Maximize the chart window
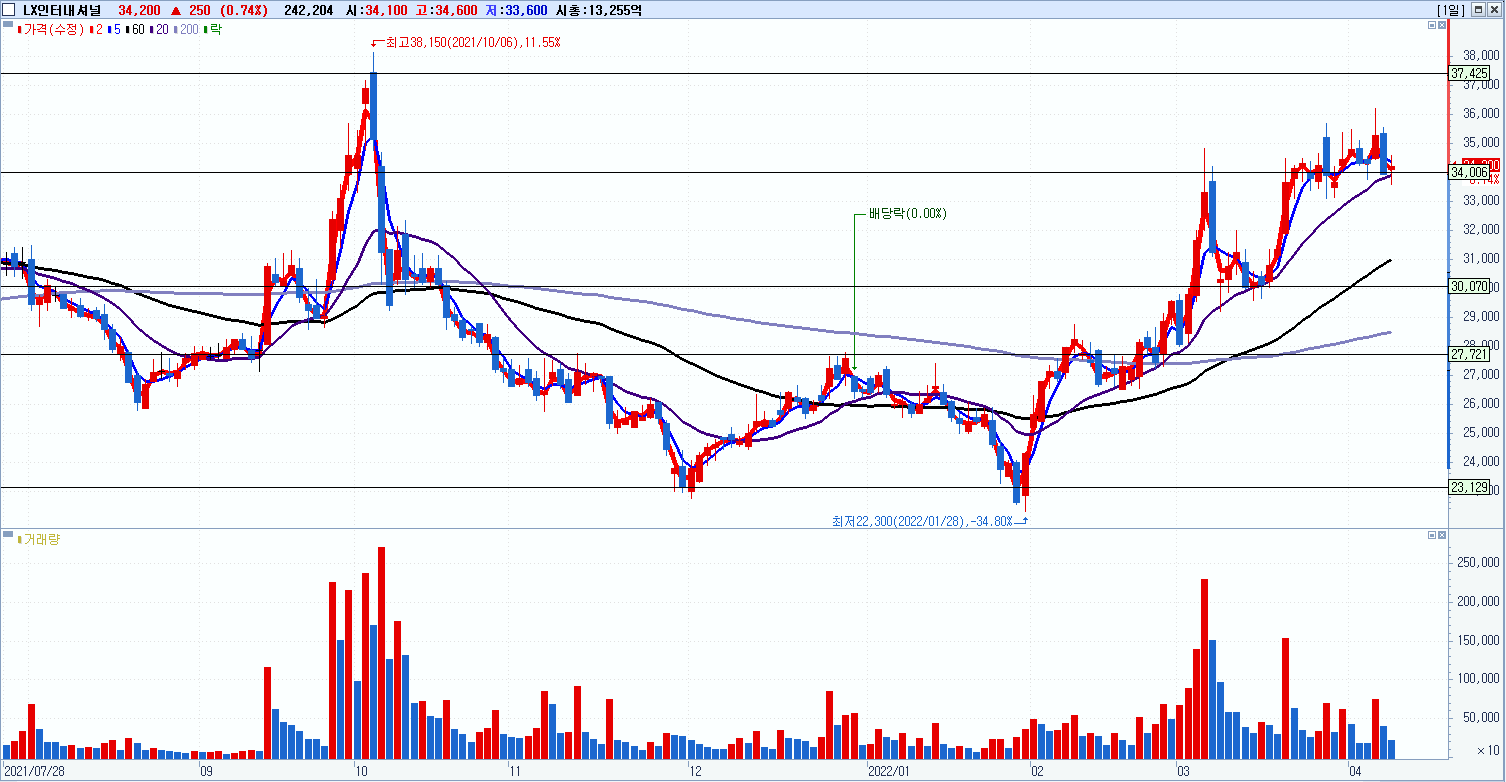 tap(1480, 9)
